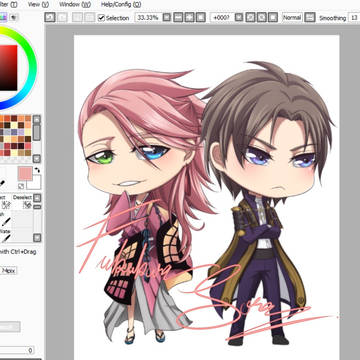Open the partly visible Filter (T) menu
Screen dimensions: 360x360
tap(9, 4)
